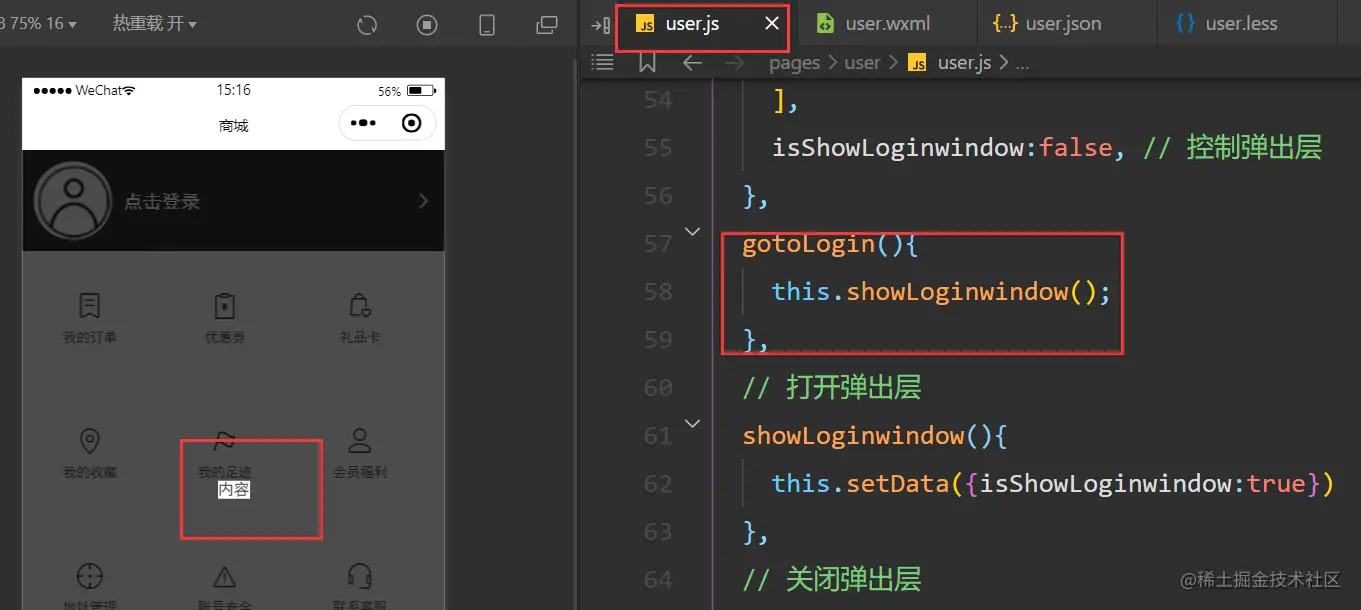
Task: Tap the 我的订单 icon
Action: pyautogui.click(x=90, y=305)
